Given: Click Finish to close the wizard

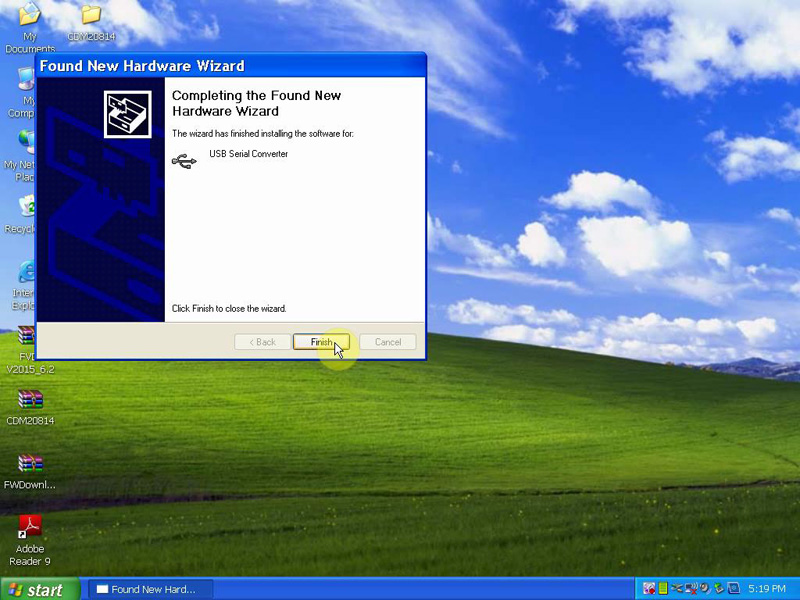Looking at the screenshot, I should pos(321,342).
